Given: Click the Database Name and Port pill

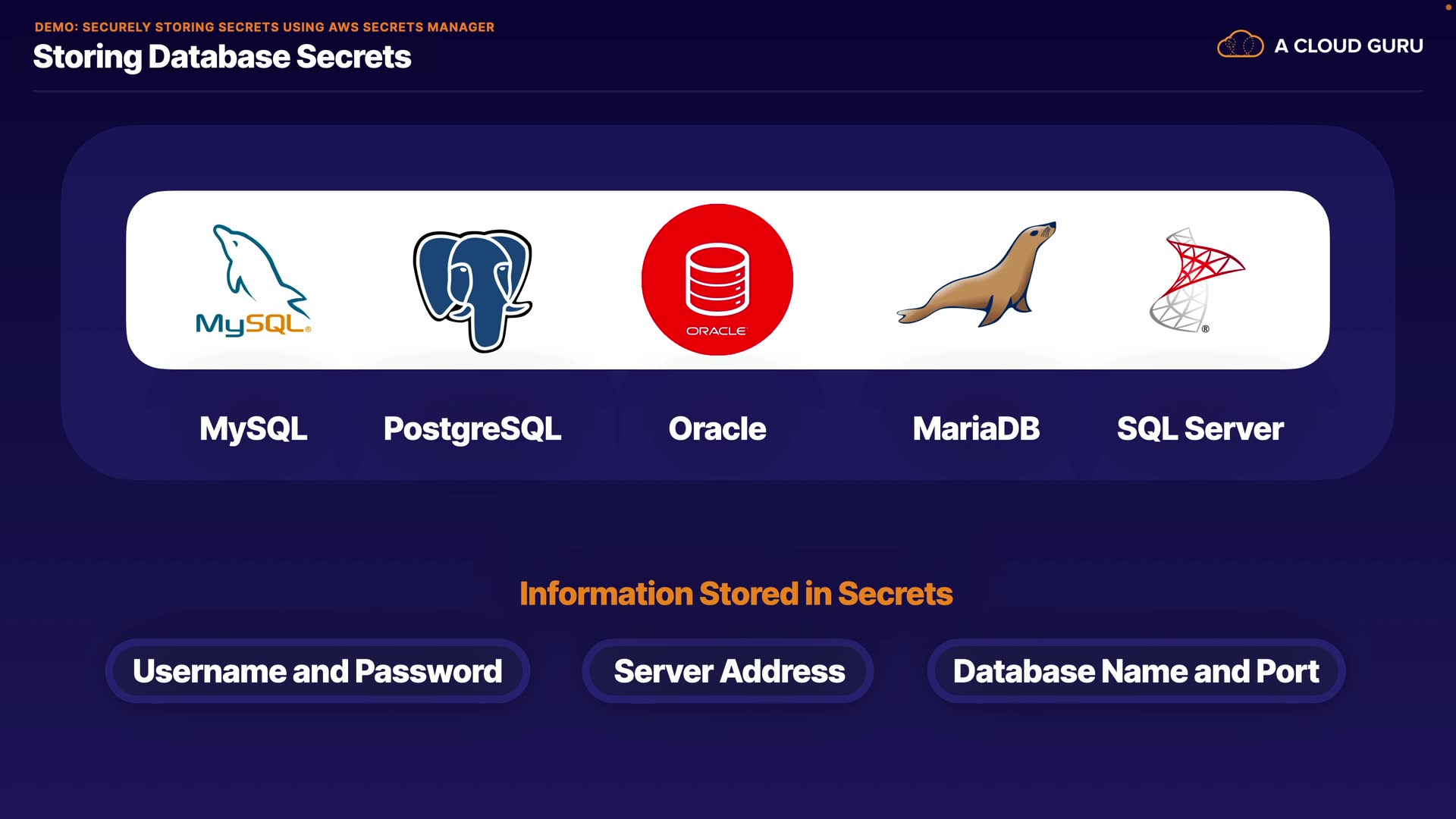Looking at the screenshot, I should click(1136, 671).
